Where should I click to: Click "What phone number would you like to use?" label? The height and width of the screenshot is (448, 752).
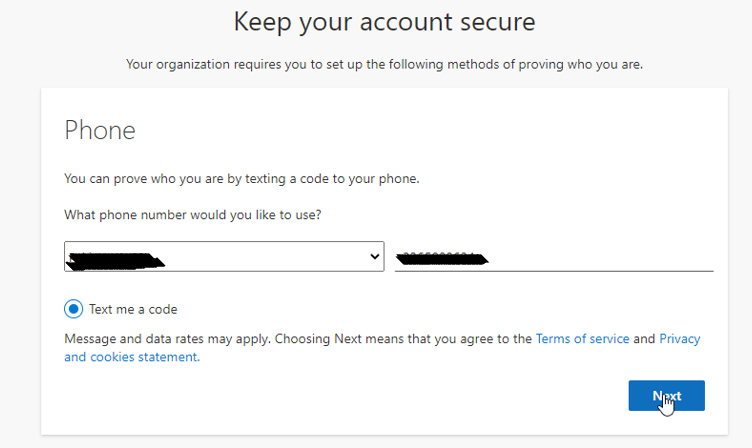pyautogui.click(x=193, y=215)
